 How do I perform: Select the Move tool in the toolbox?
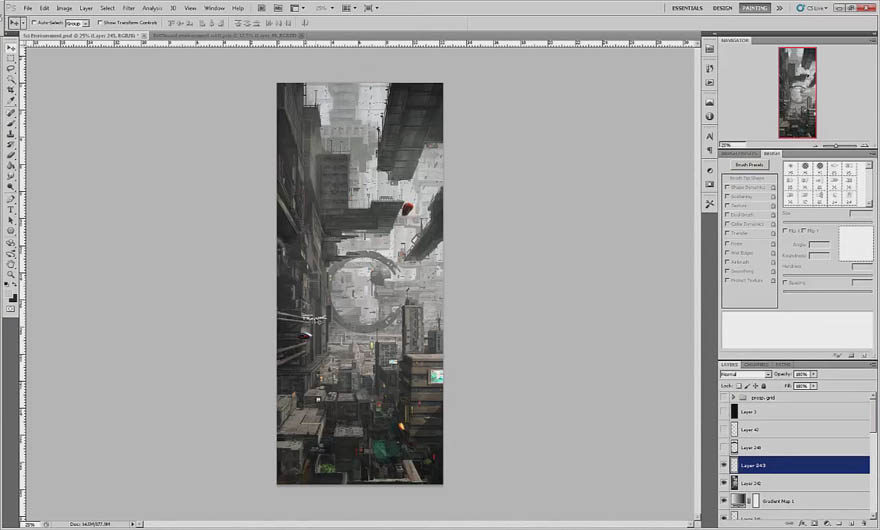pos(11,49)
